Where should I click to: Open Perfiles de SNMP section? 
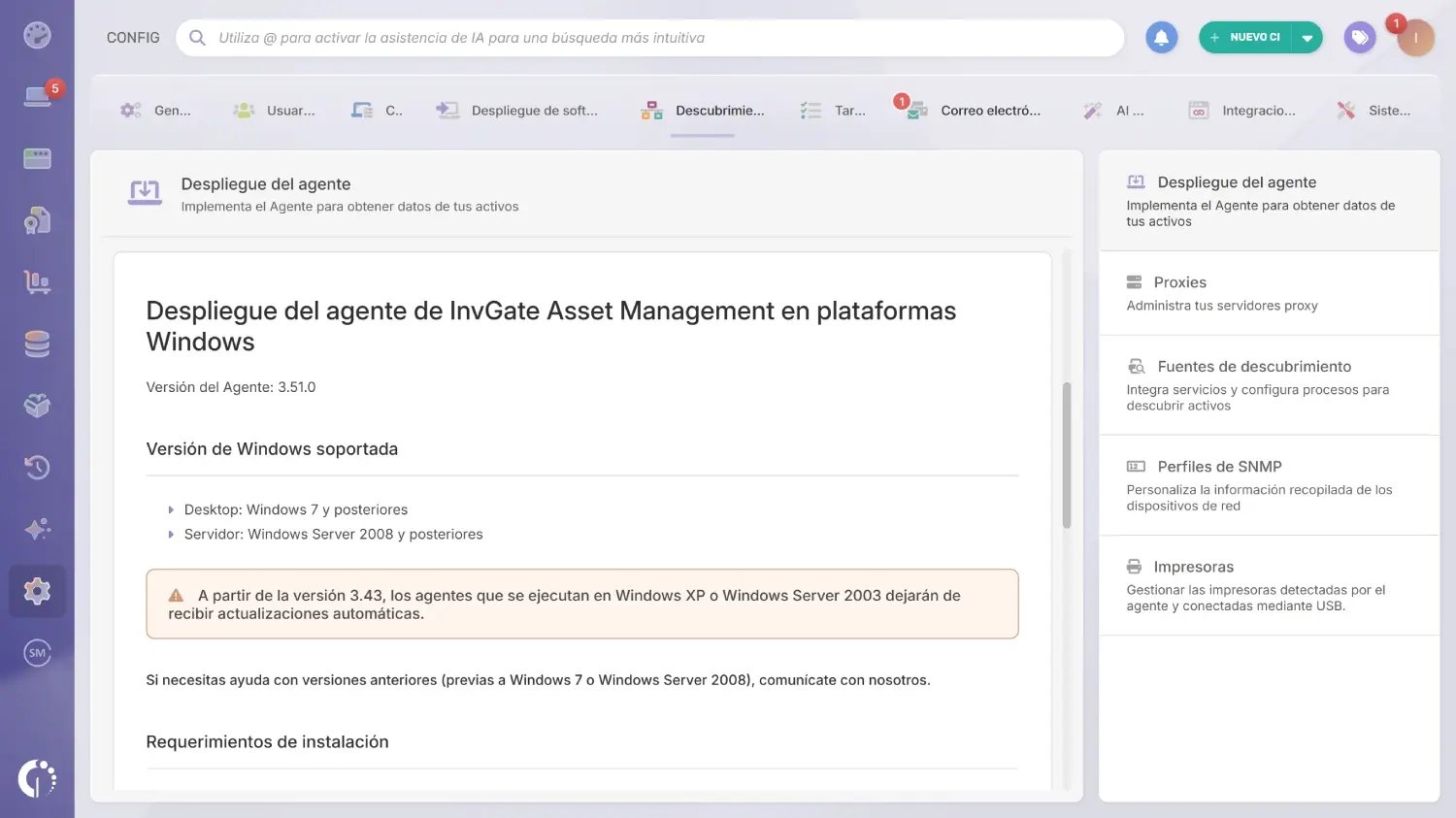point(1269,485)
